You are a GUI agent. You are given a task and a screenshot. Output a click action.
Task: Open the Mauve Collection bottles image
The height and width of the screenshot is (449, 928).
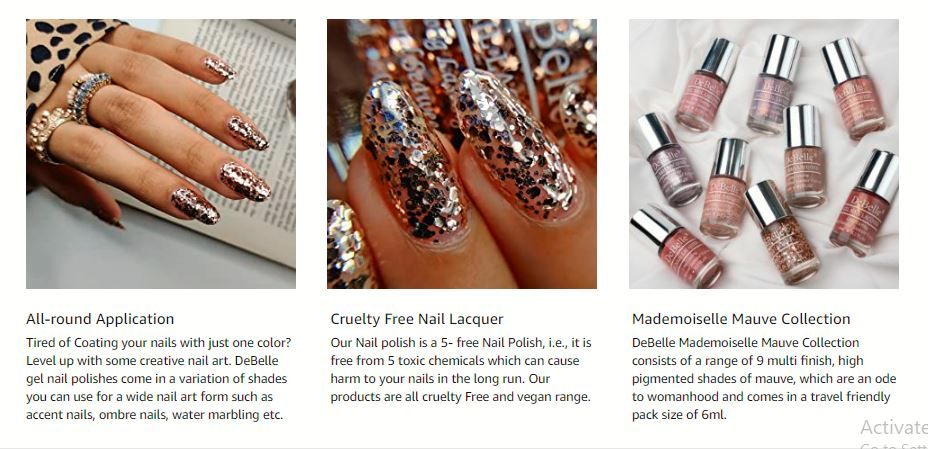pos(763,154)
